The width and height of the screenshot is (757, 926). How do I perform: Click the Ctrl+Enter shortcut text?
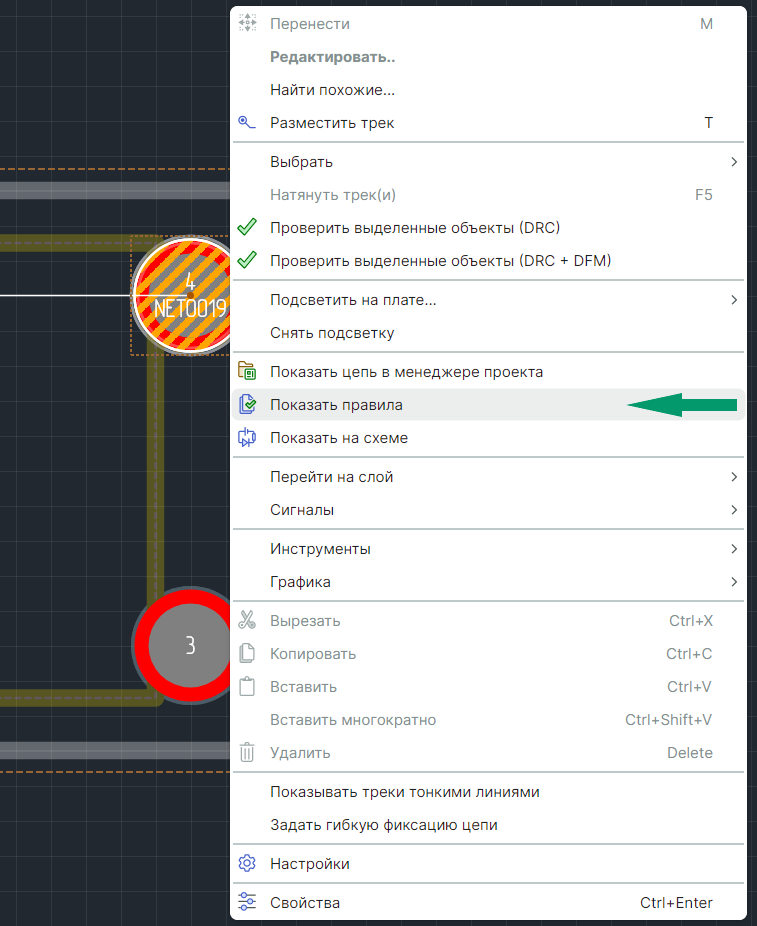coord(676,902)
